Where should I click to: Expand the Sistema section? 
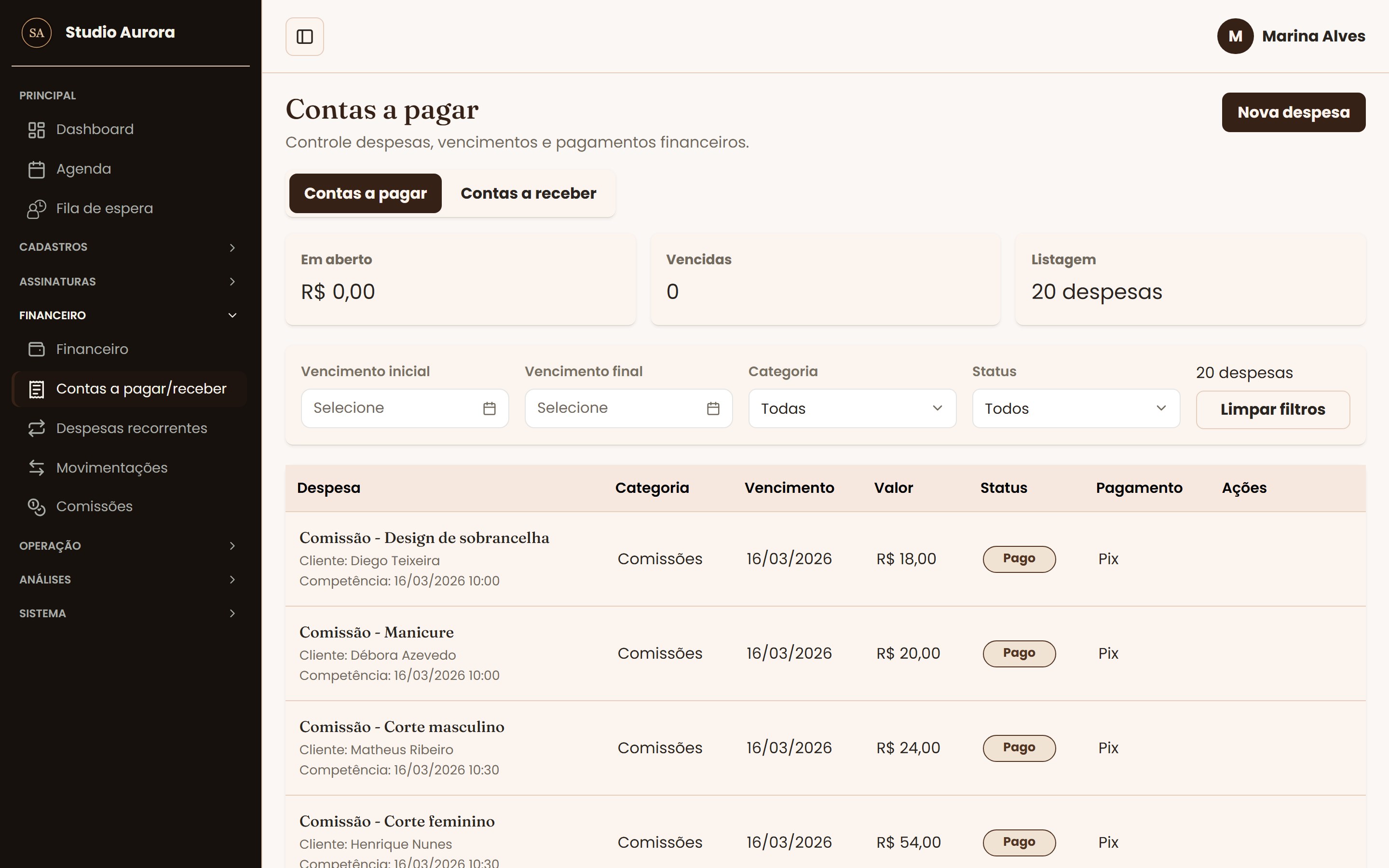point(130,614)
